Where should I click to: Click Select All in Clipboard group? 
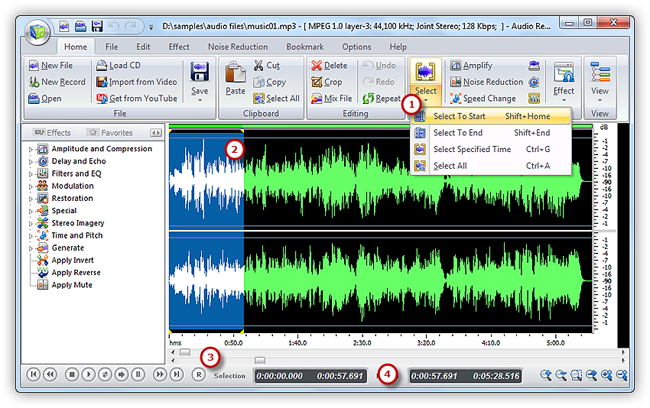point(276,99)
